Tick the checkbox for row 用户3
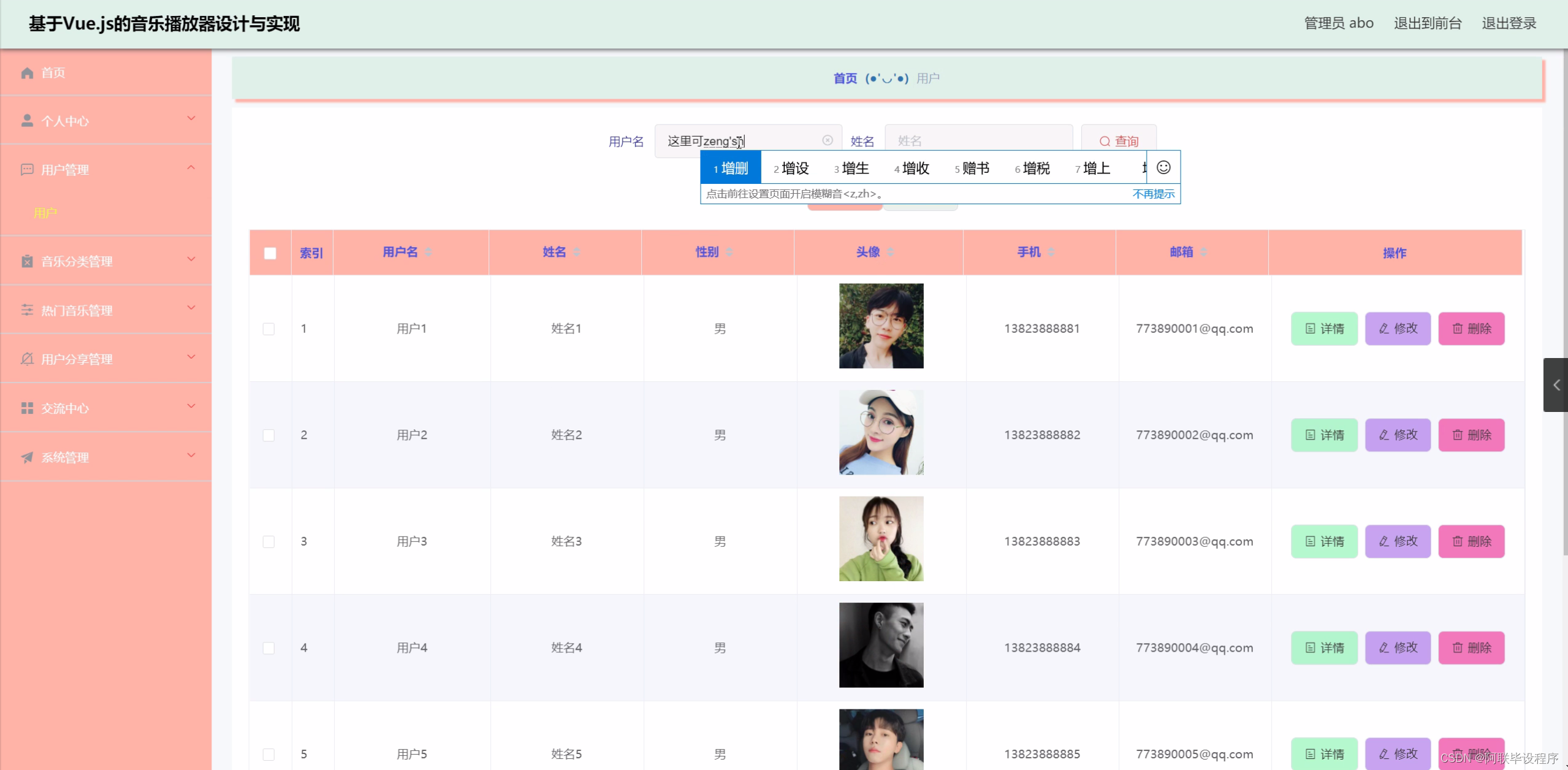1568x770 pixels. click(268, 542)
